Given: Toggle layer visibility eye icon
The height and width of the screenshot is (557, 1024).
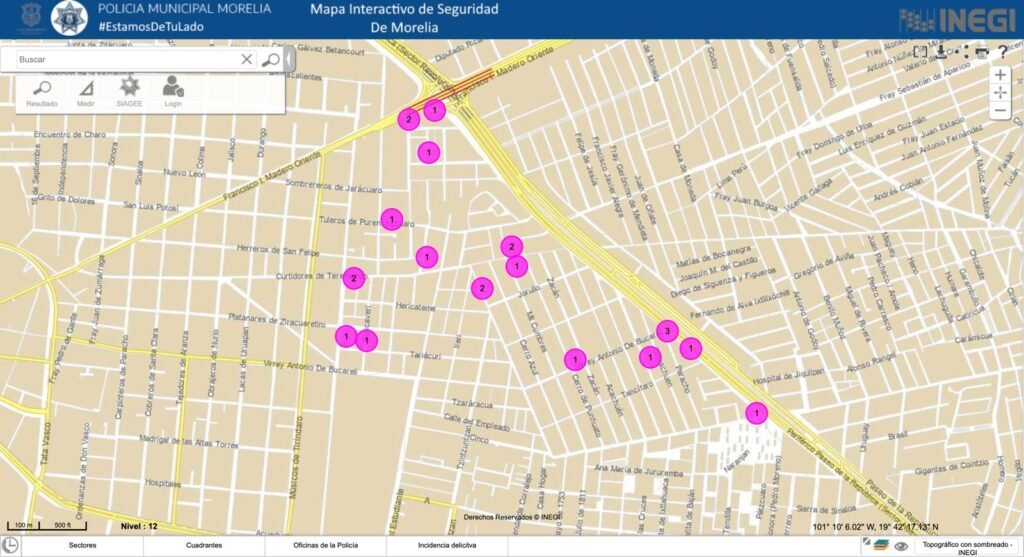Looking at the screenshot, I should tap(901, 546).
